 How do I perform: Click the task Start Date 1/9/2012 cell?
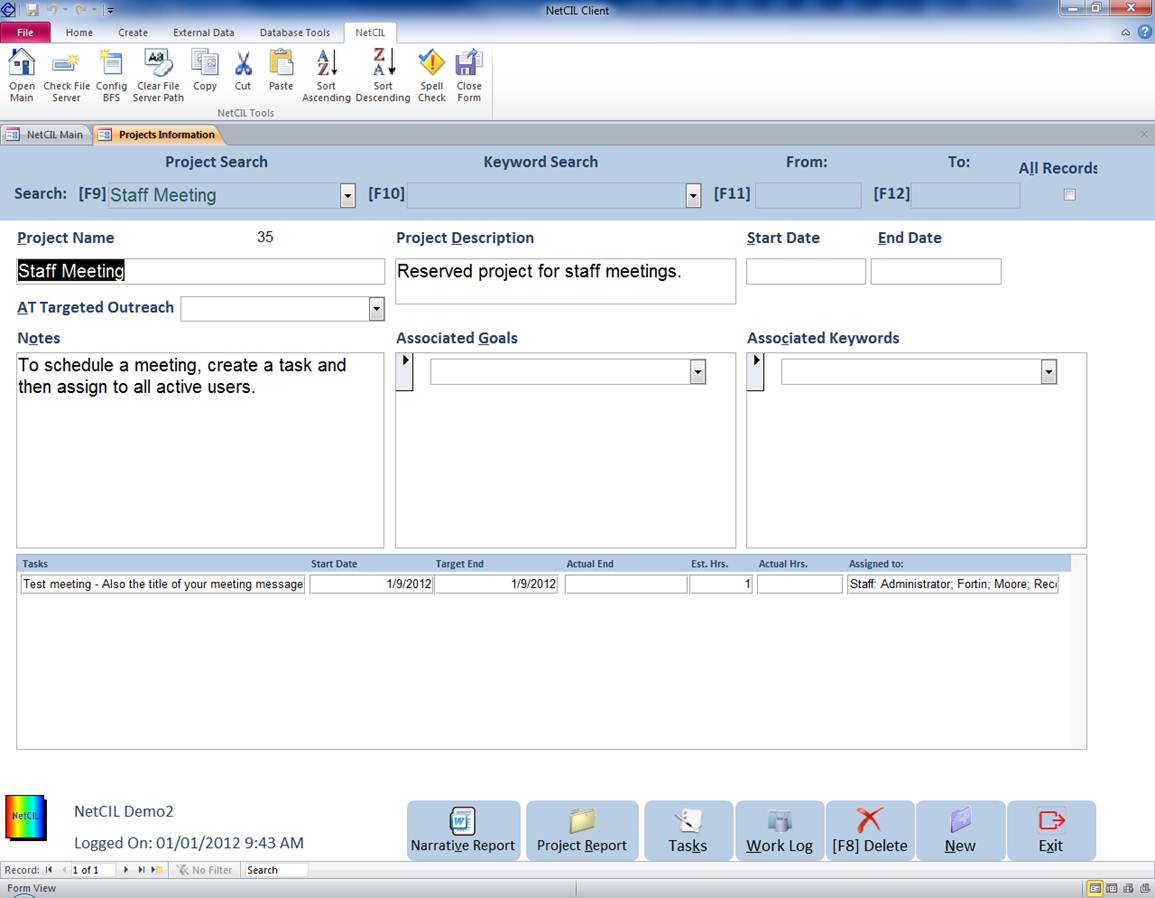click(371, 584)
